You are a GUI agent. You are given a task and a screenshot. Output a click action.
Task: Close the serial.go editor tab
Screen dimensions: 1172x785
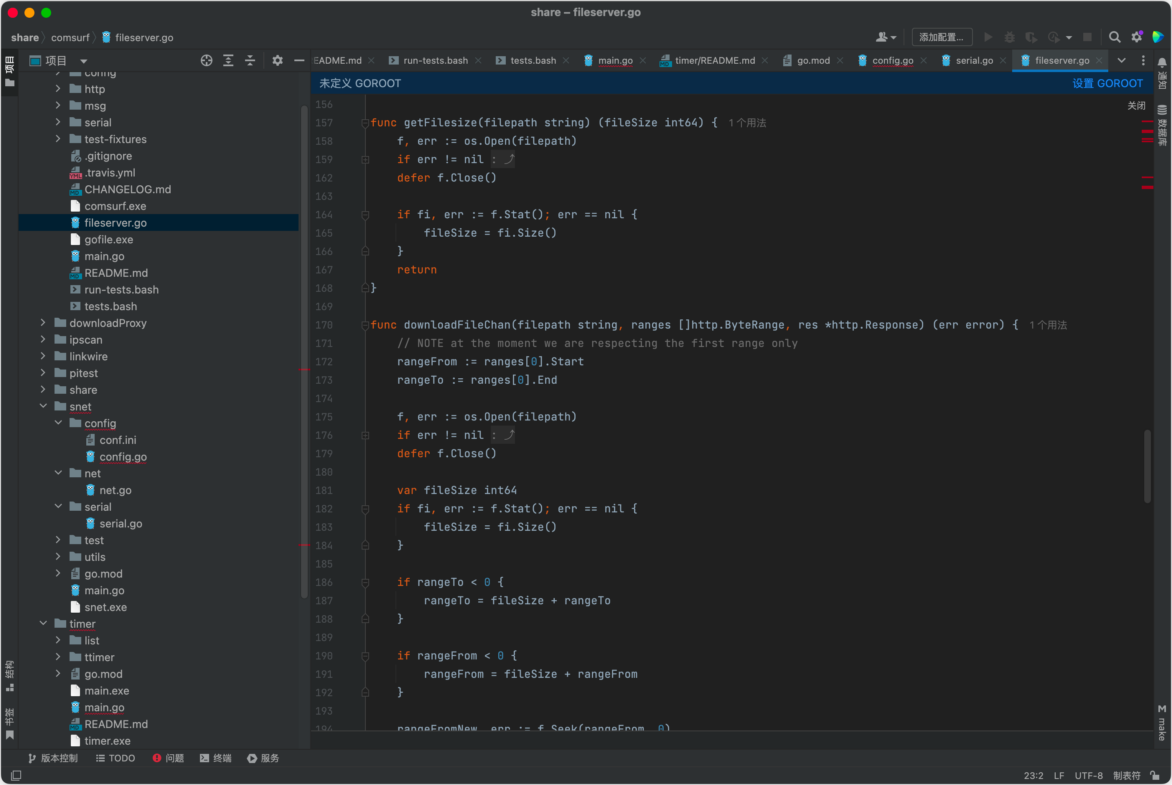pos(1003,61)
